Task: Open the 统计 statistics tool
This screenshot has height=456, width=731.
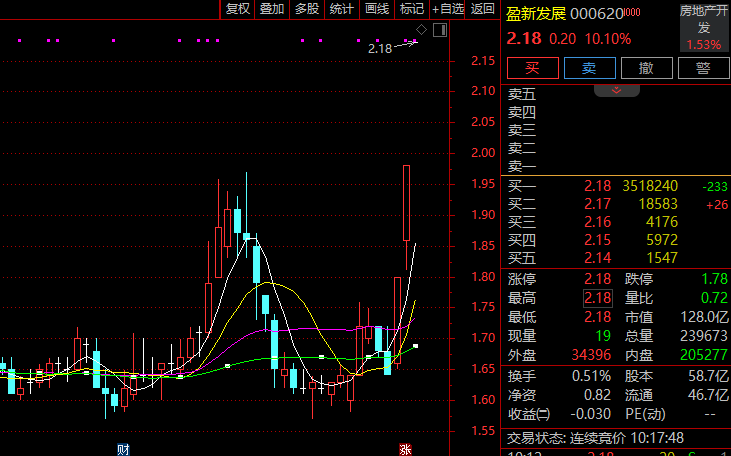Action: coord(342,9)
